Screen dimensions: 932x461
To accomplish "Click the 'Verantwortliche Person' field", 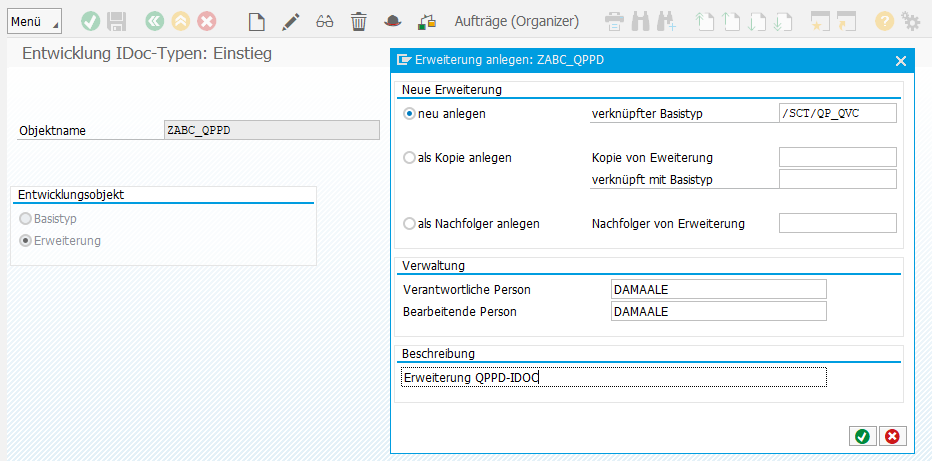I will point(718,289).
